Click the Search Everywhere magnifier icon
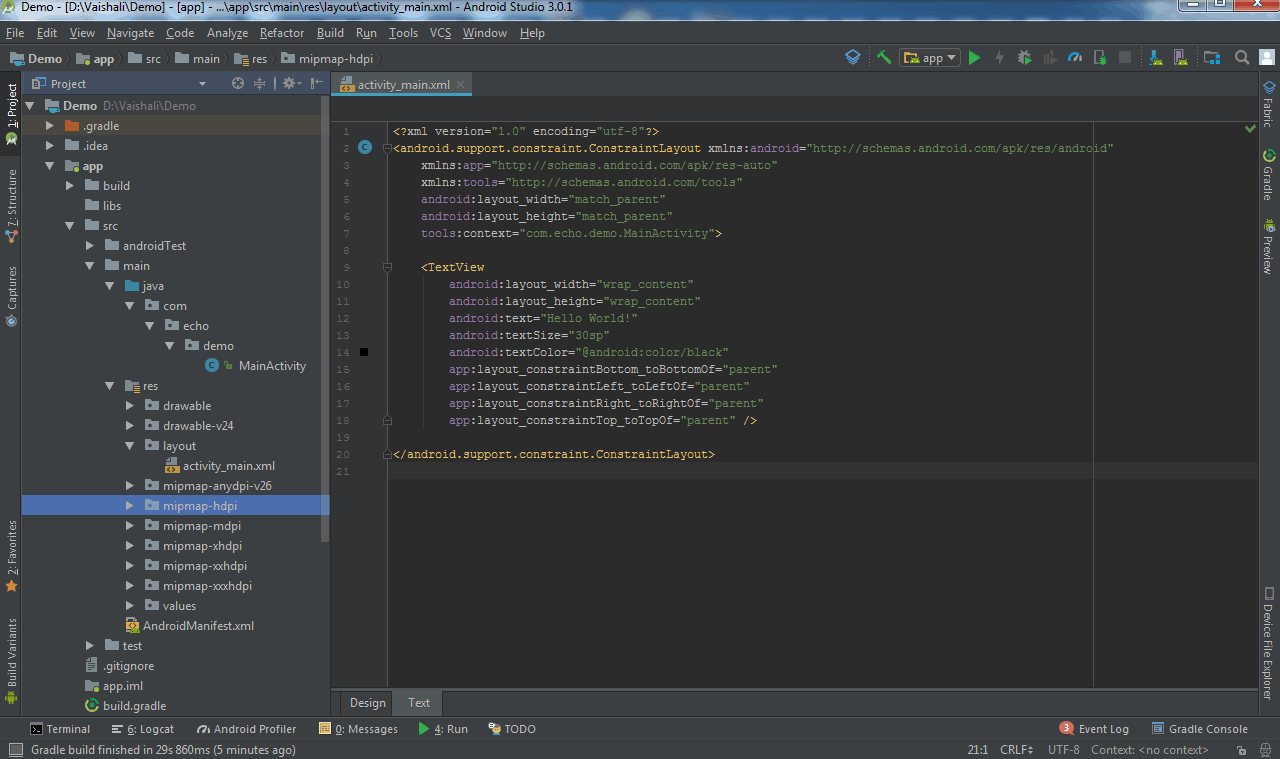The height and width of the screenshot is (759, 1280). pyautogui.click(x=1241, y=58)
